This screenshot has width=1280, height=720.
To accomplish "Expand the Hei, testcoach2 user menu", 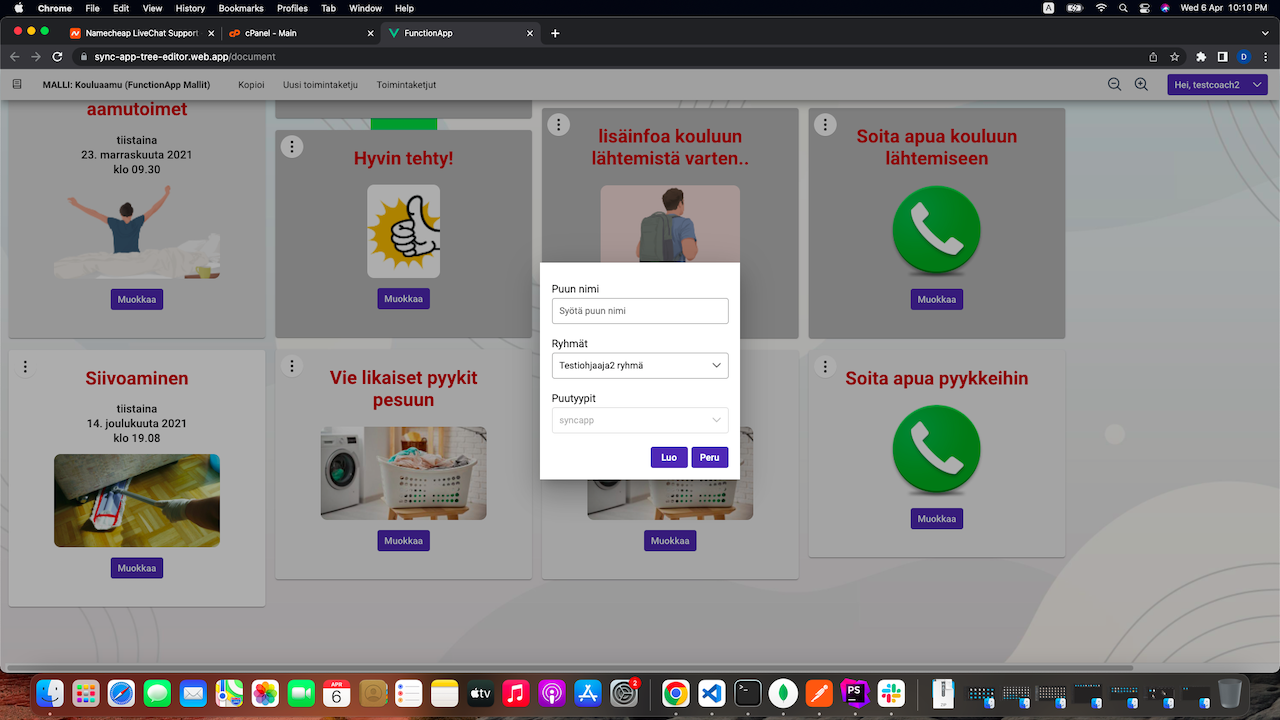I will click(x=1217, y=85).
